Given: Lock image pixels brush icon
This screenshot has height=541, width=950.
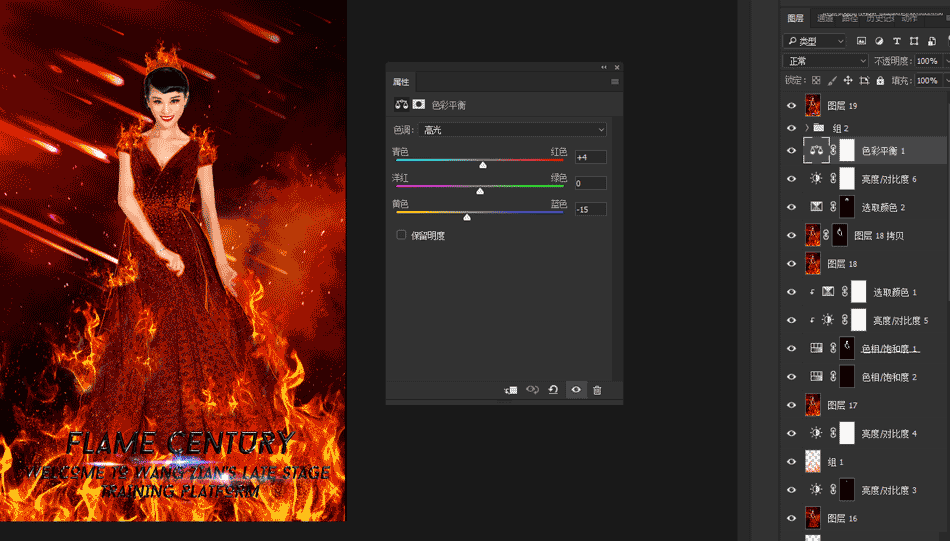Looking at the screenshot, I should (x=832, y=80).
